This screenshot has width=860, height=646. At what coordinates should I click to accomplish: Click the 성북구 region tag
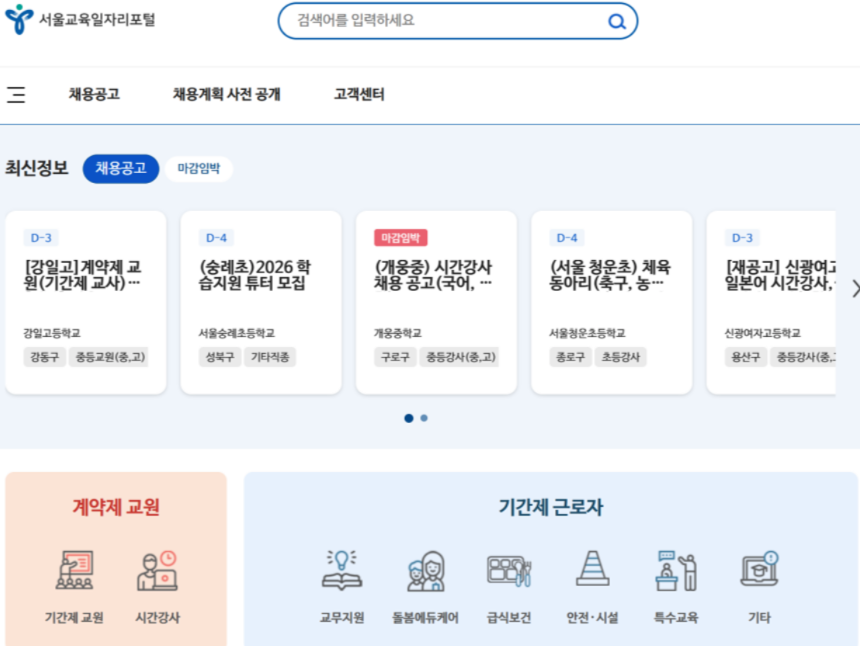(220, 357)
